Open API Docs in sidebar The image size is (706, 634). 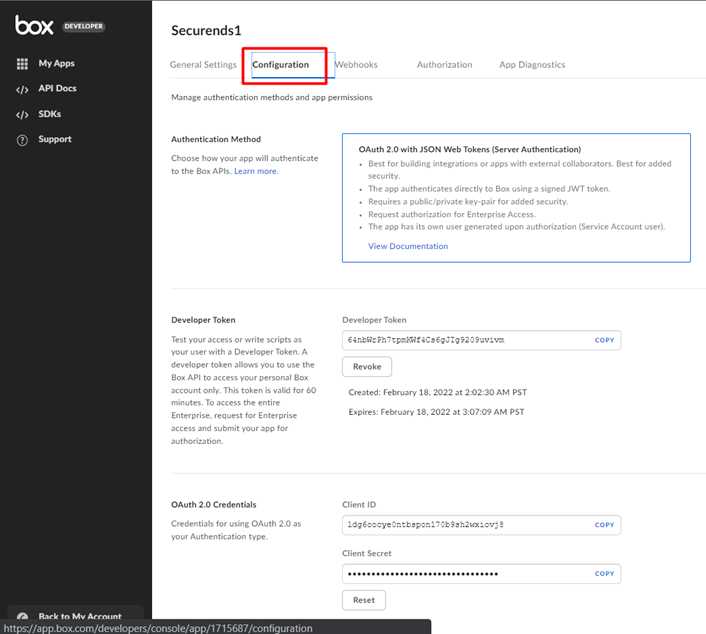57,88
